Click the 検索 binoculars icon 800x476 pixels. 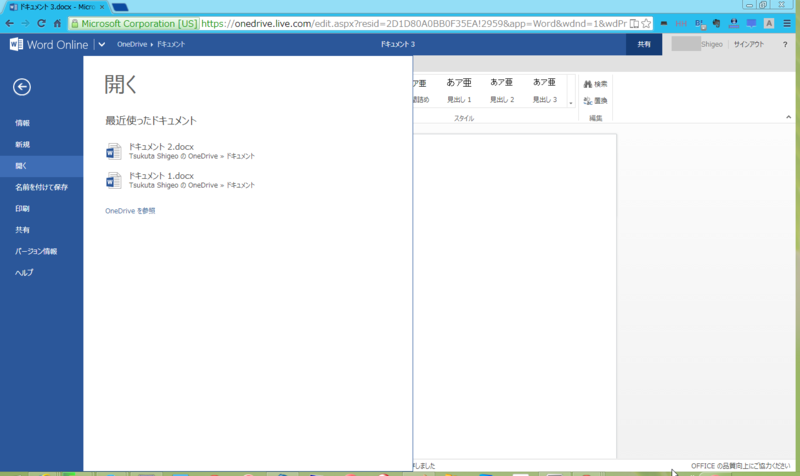click(588, 84)
